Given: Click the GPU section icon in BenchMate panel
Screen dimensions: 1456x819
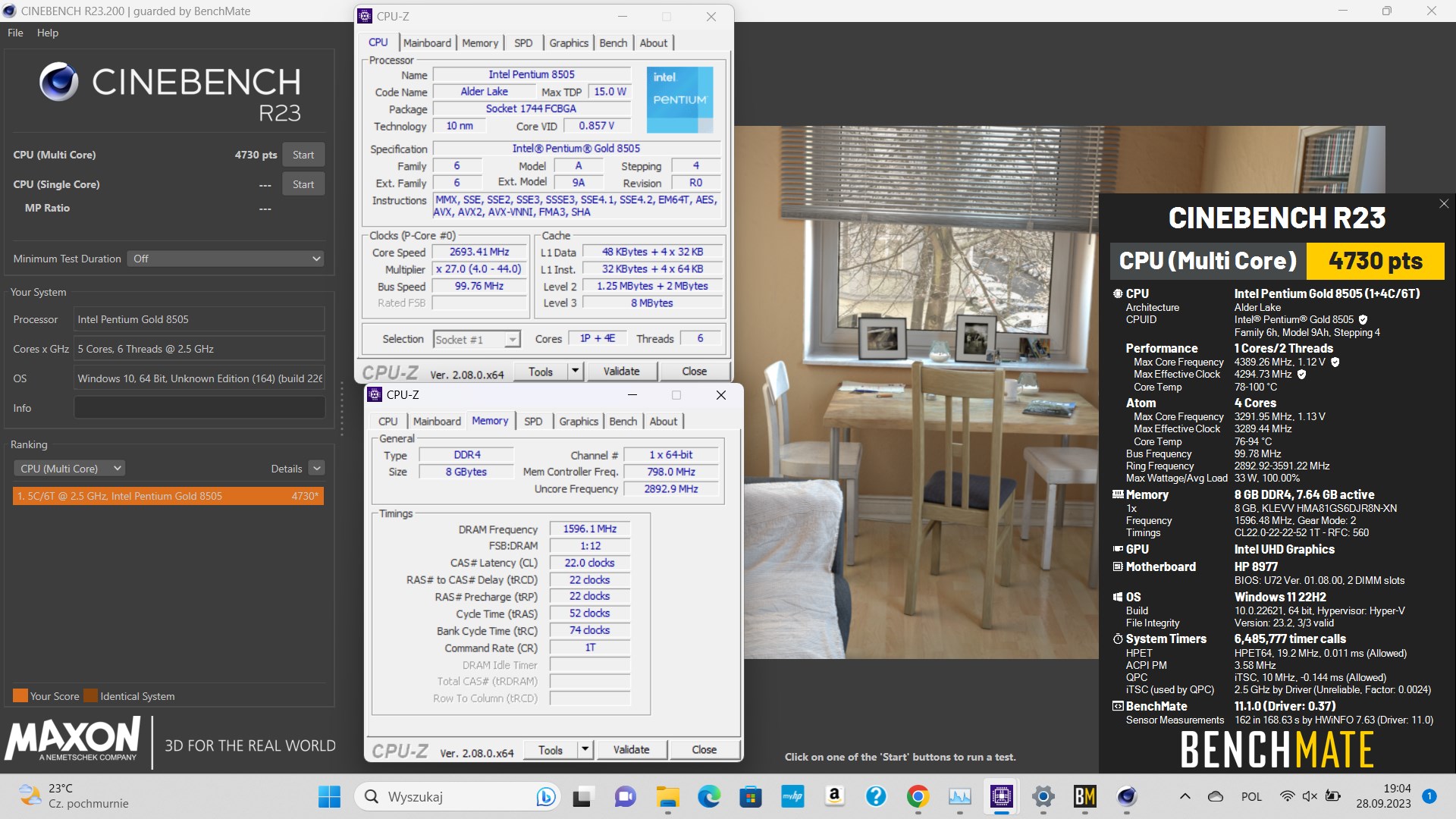Looking at the screenshot, I should coord(1117,549).
